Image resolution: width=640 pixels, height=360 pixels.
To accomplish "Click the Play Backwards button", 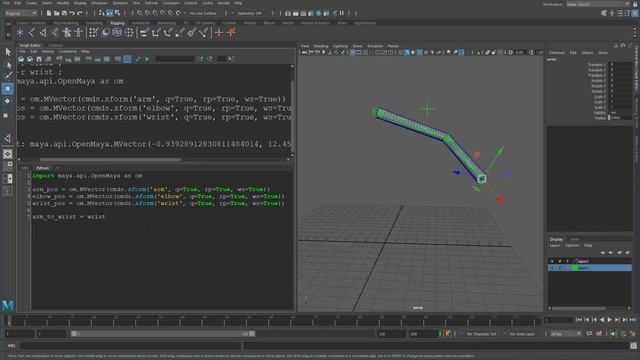I will click(x=602, y=320).
